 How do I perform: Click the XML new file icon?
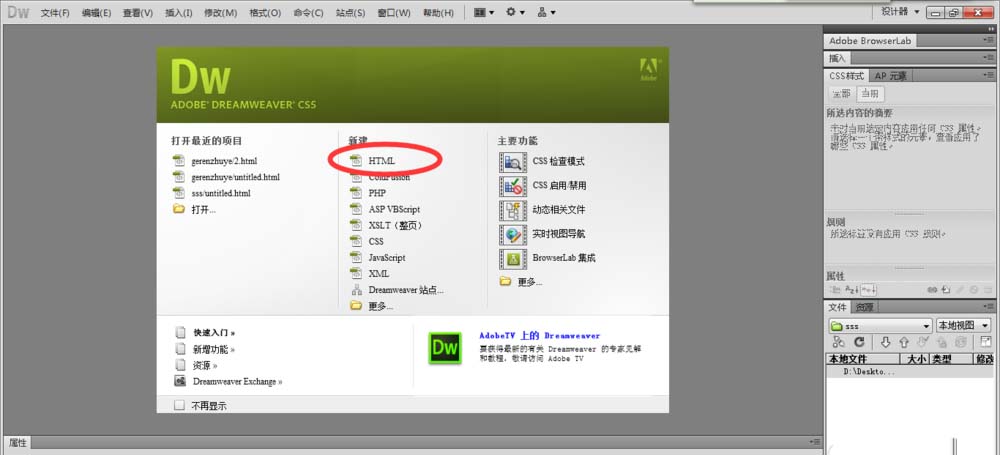[357, 273]
